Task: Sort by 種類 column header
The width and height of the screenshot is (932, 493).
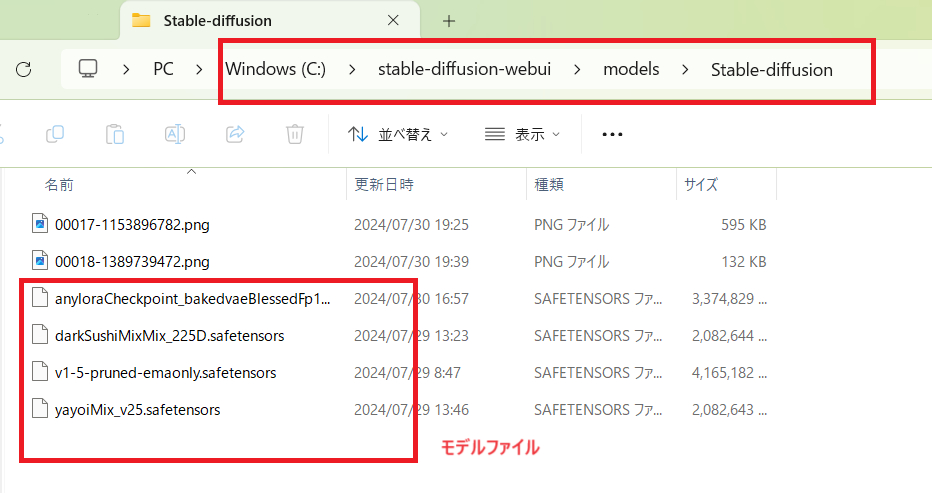Action: click(x=549, y=184)
